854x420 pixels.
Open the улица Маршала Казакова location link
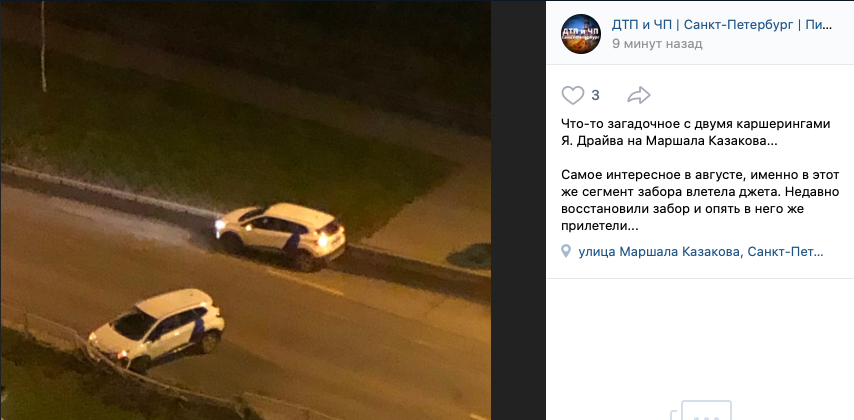(700, 252)
